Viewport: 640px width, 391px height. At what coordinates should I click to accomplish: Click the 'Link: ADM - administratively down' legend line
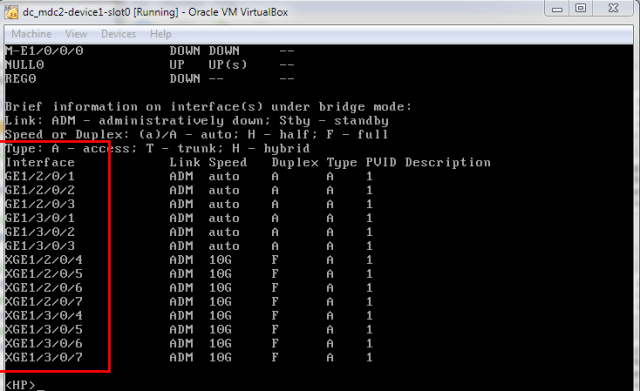pyautogui.click(x=196, y=121)
